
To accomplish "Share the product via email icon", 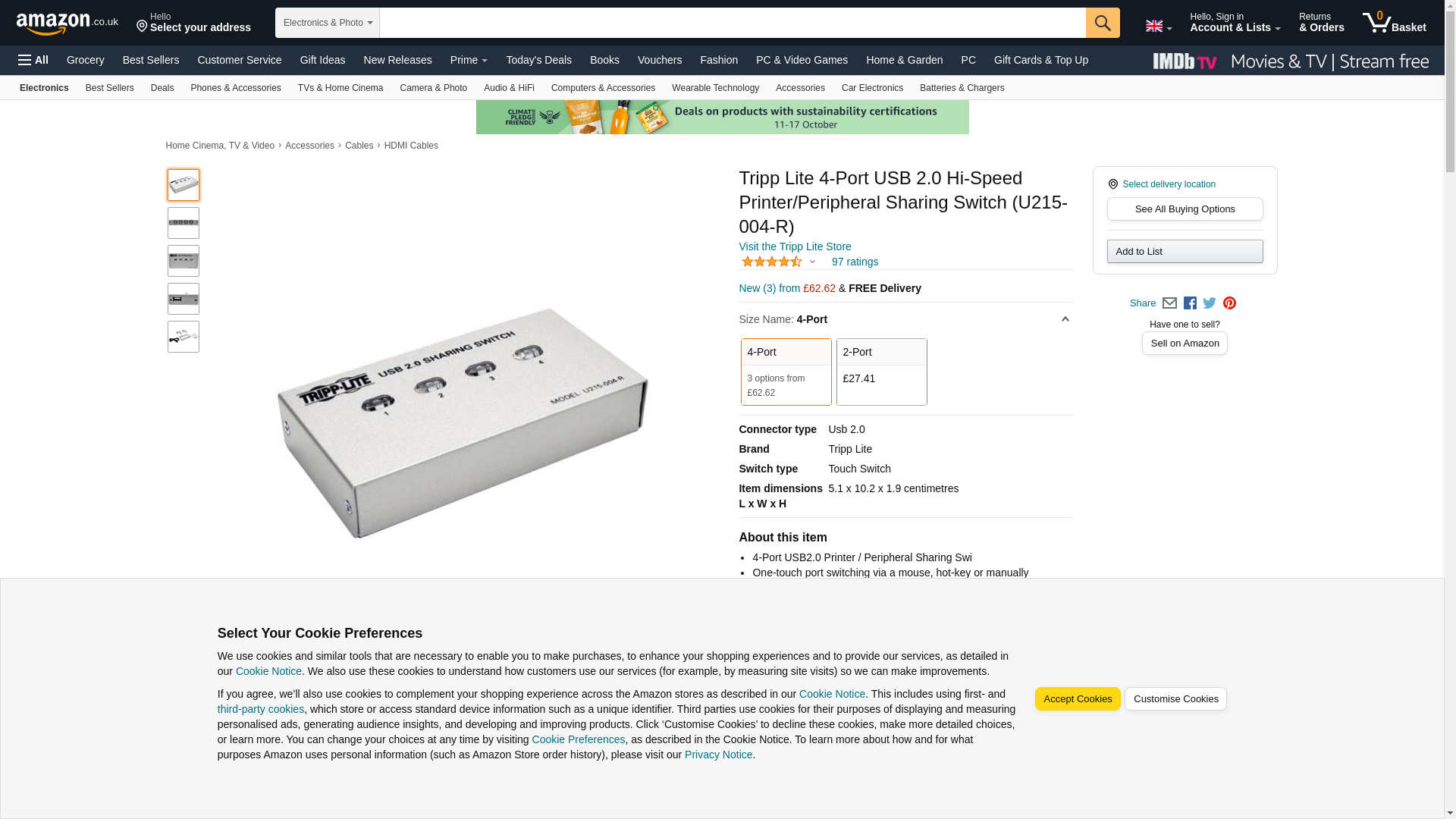I will 1169,303.
